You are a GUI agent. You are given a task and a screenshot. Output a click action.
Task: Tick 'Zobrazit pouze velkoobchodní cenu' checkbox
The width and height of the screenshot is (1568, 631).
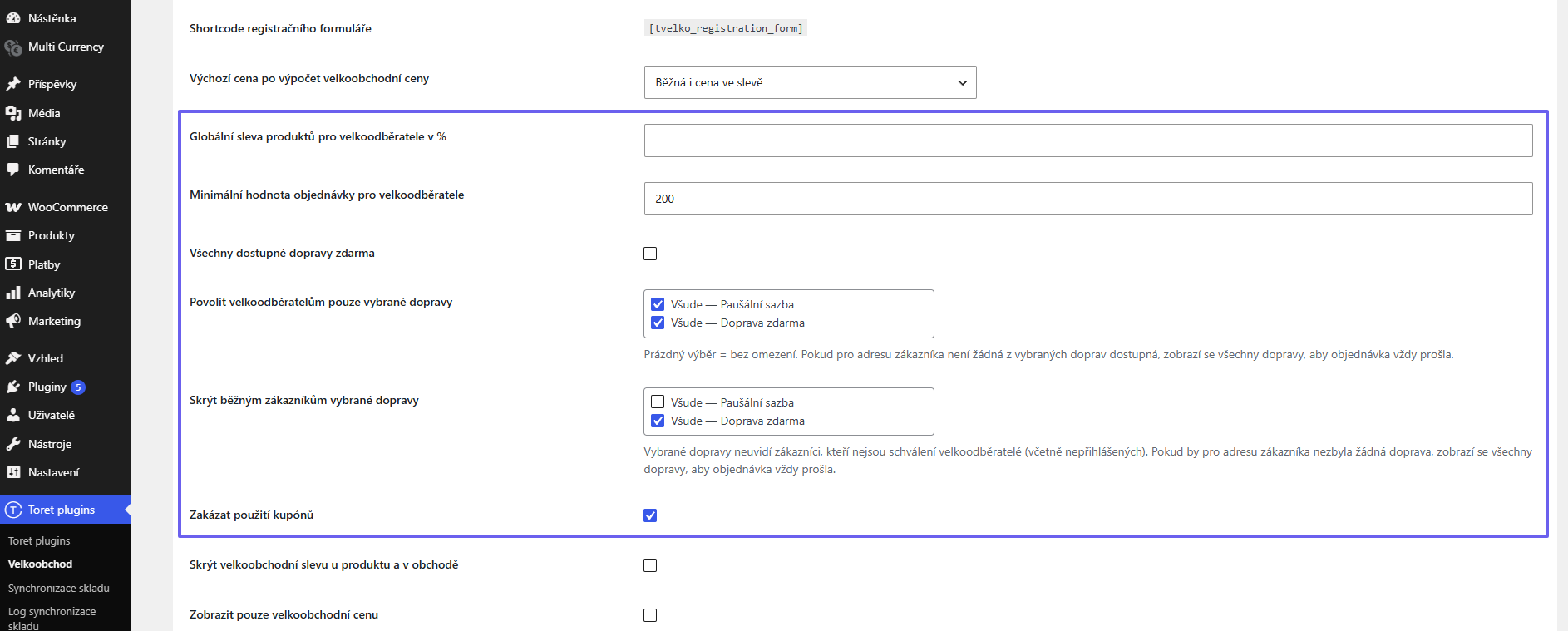click(650, 615)
